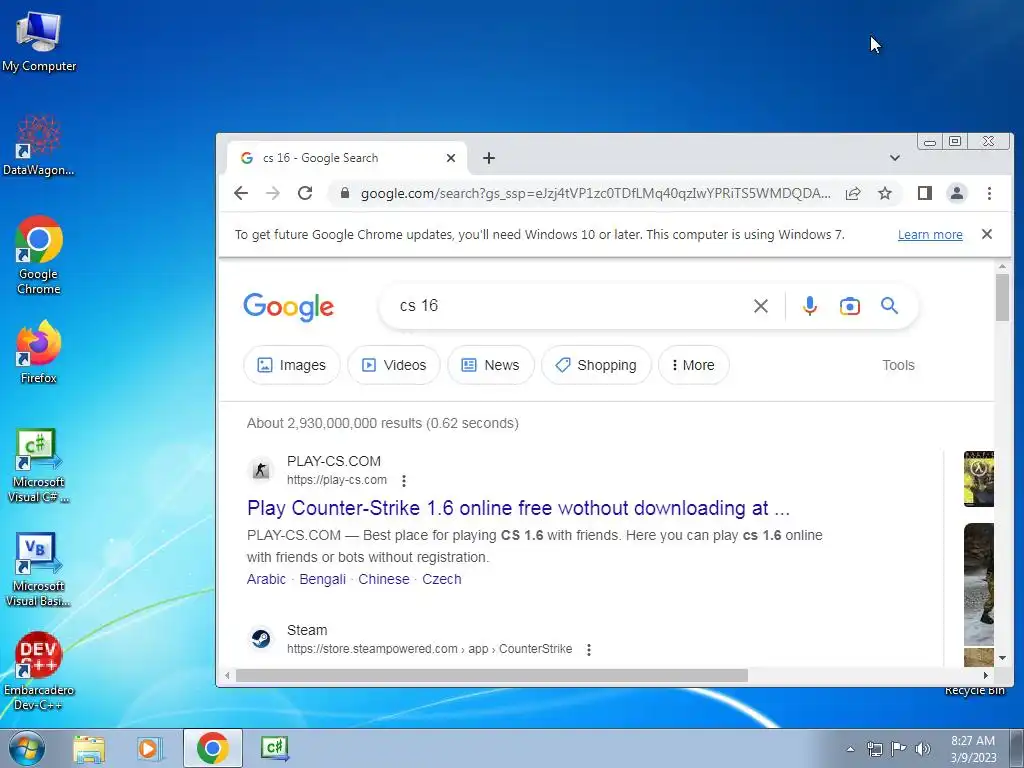This screenshot has height=768, width=1024.
Task: Open Windows Explorer from the taskbar
Action: (x=89, y=748)
